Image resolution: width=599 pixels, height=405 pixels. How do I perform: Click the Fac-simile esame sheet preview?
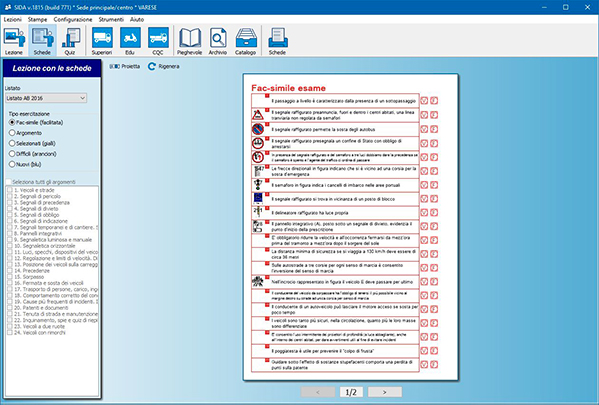click(x=351, y=227)
